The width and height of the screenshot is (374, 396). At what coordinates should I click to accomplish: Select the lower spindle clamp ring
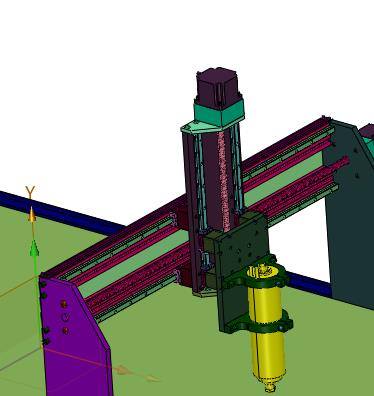pyautogui.click(x=258, y=323)
